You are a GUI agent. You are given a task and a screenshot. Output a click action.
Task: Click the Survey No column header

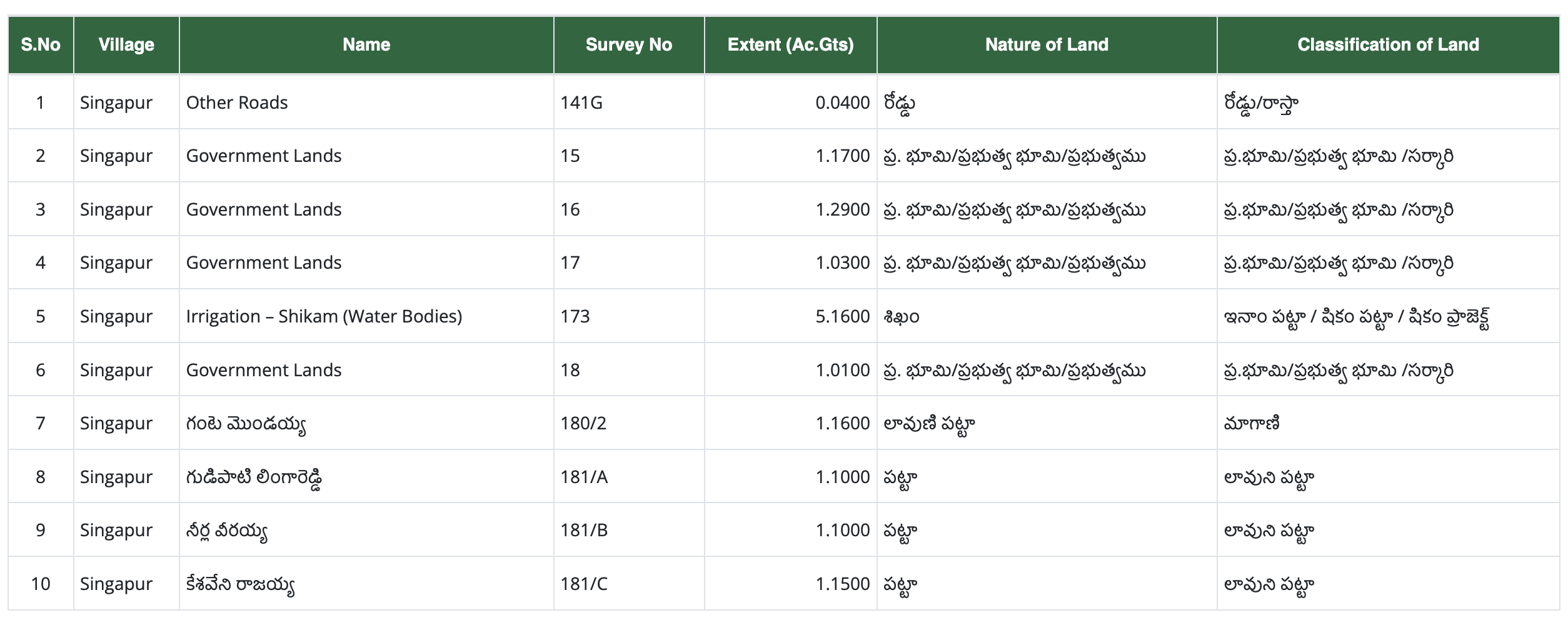tap(628, 44)
